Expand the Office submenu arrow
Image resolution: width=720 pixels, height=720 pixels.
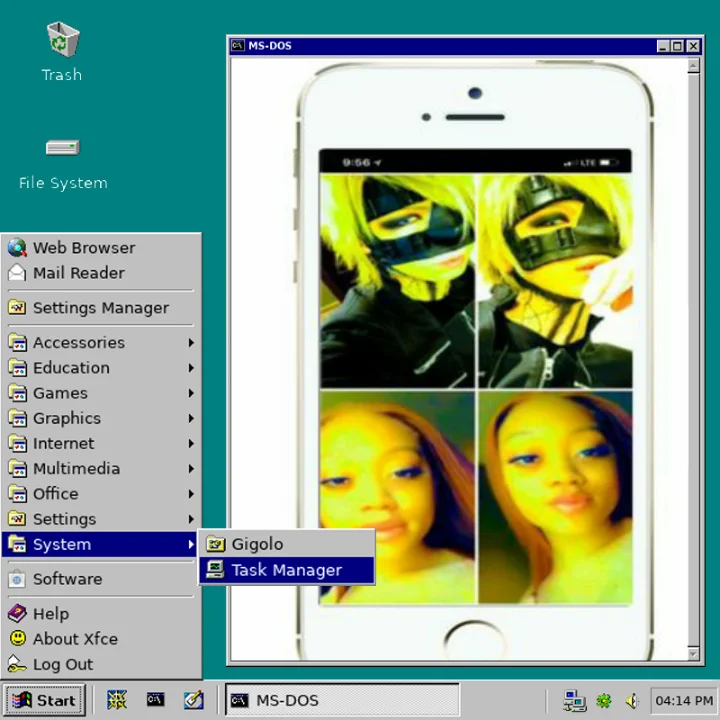tap(191, 494)
